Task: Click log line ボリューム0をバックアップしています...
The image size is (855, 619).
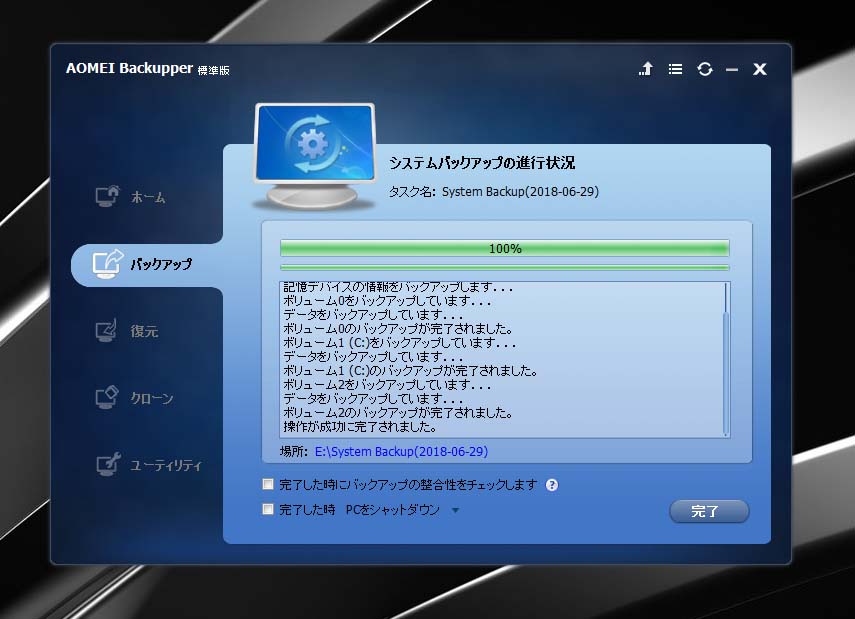Action: coord(387,301)
